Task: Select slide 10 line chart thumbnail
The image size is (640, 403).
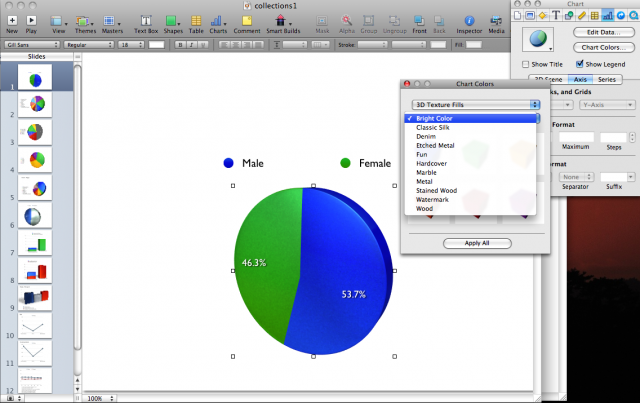Action: tap(35, 325)
